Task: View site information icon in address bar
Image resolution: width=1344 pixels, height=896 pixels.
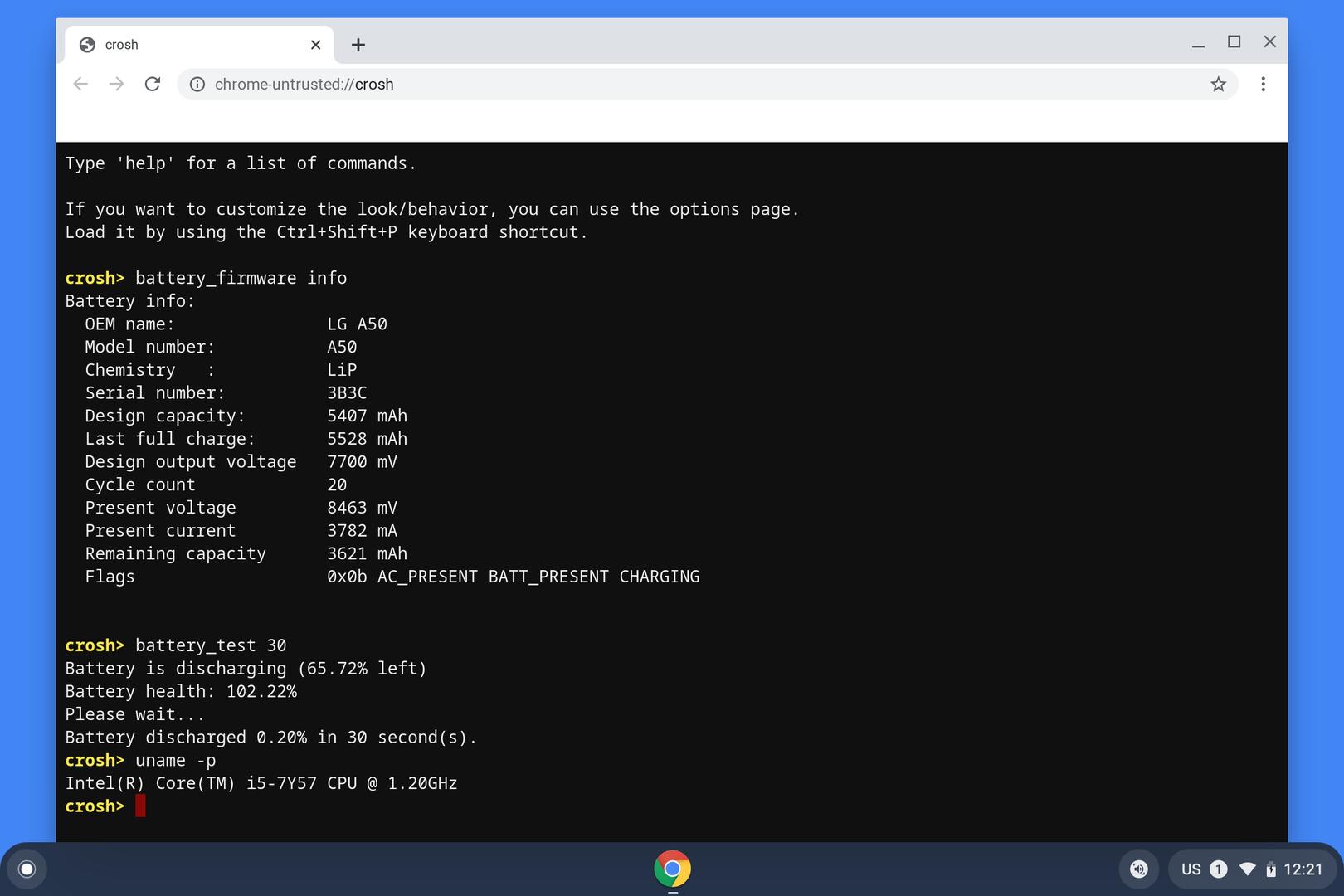Action: click(197, 84)
